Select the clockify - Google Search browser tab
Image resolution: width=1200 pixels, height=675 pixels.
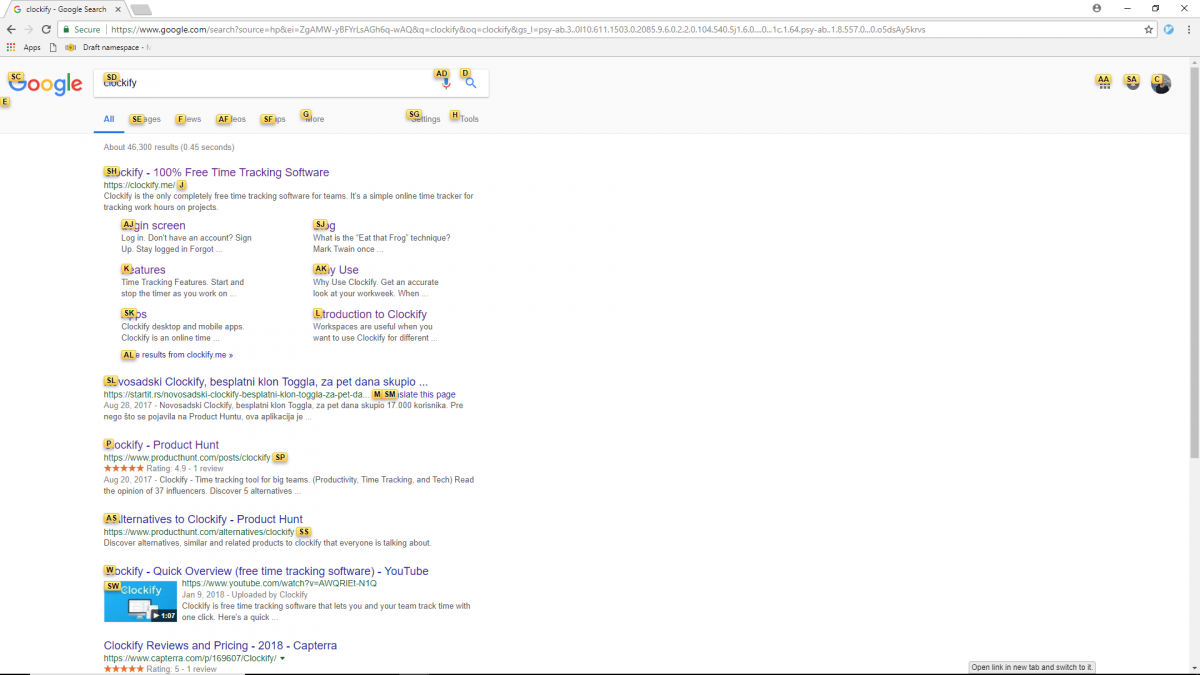[65, 9]
